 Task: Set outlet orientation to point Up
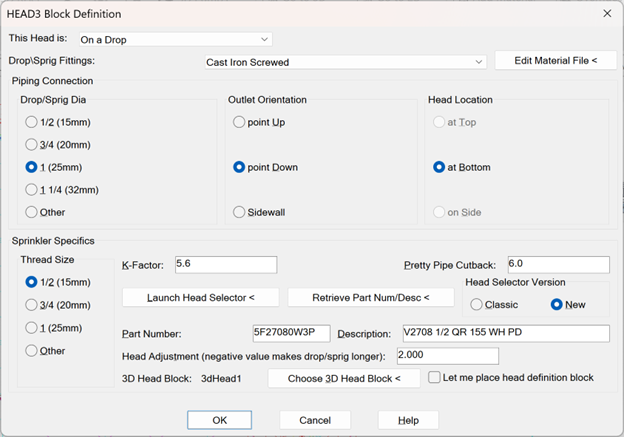click(x=240, y=122)
